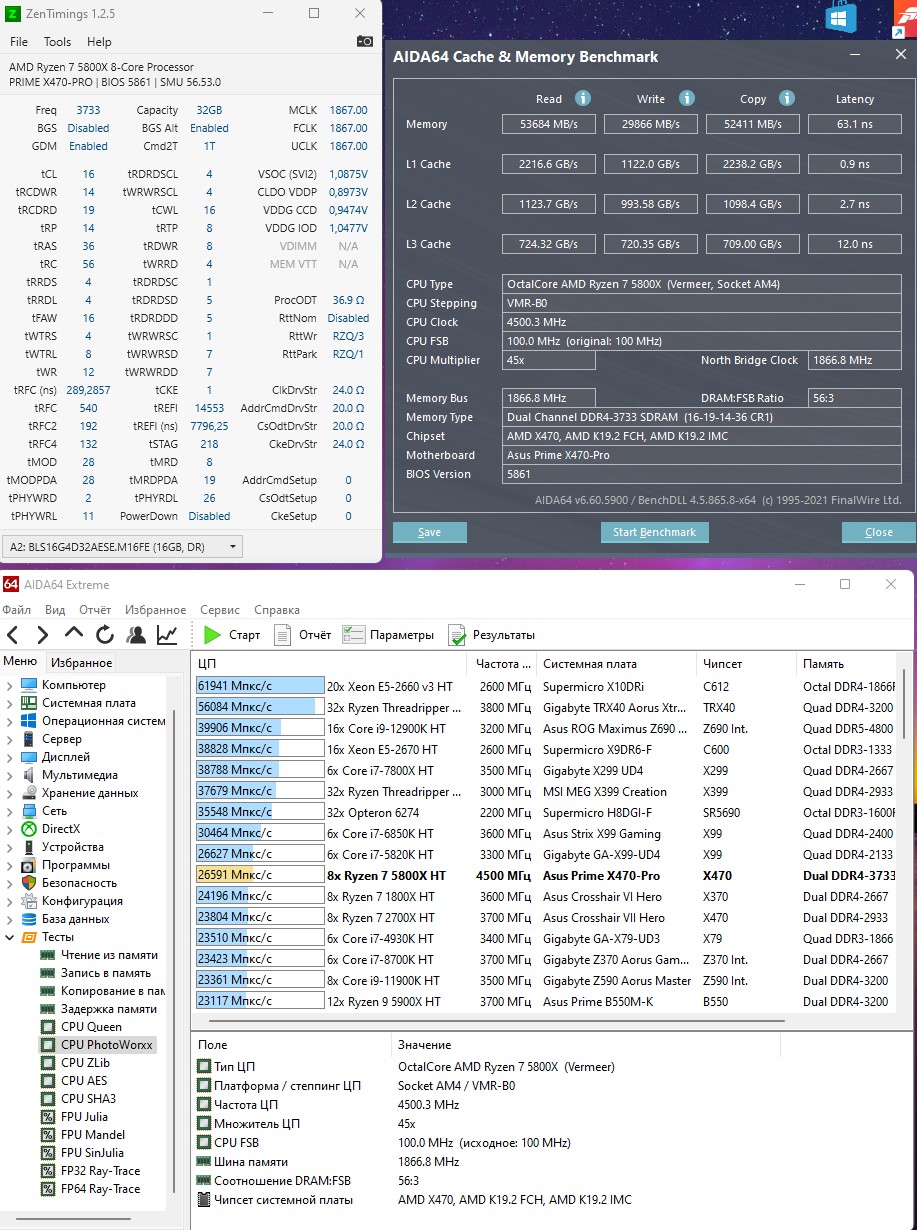Select the Конфигурация tree item

[x=82, y=901]
